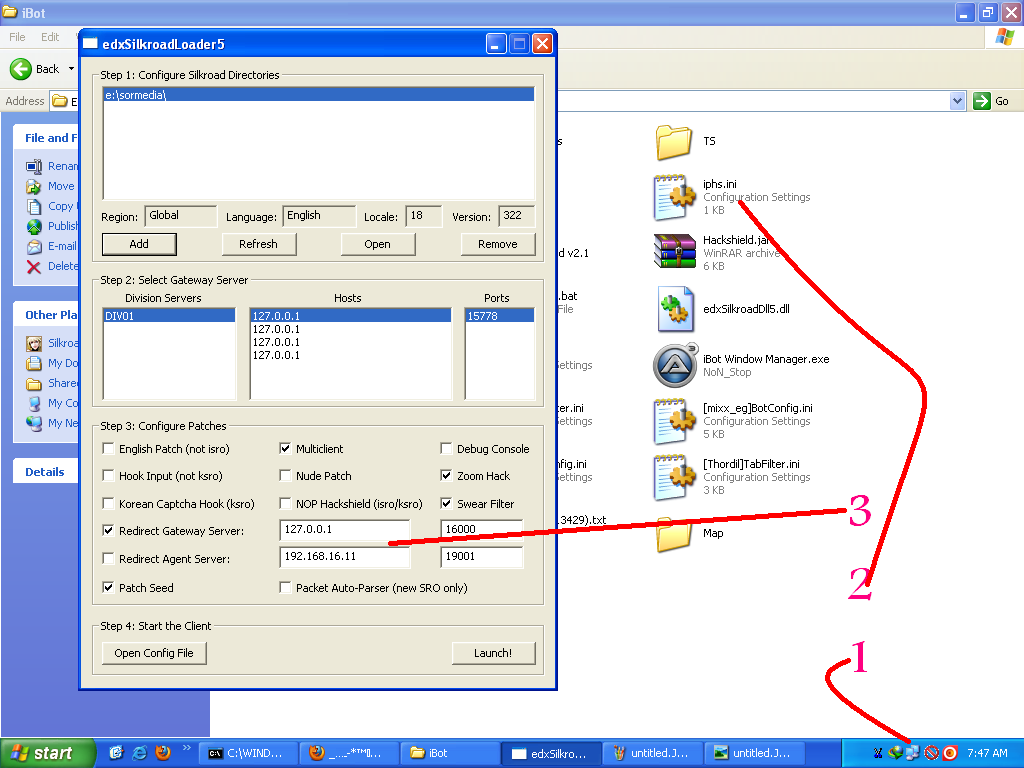Enable the Packet Auto-Parser checkbox
Viewport: 1024px width, 768px height.
pos(285,588)
